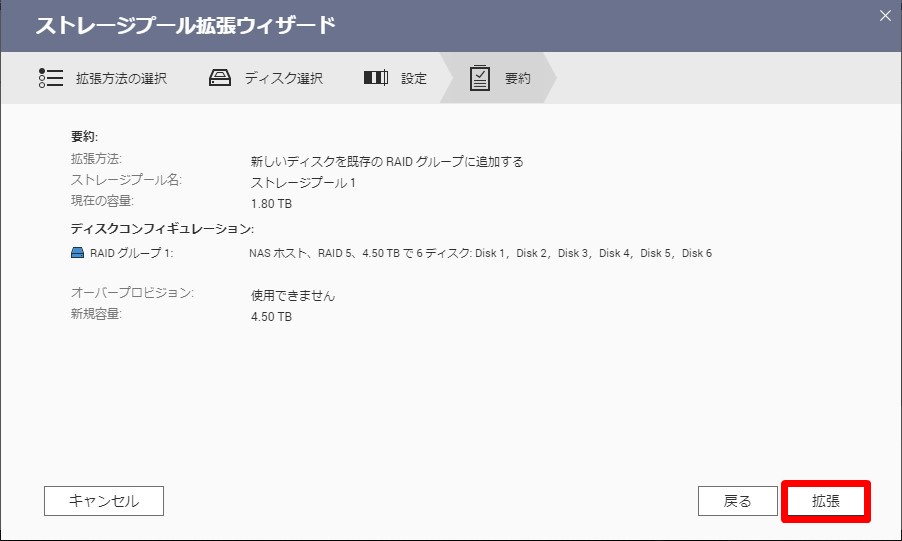Click the オーバープロビジョン: field label
This screenshot has width=902, height=541.
[132, 292]
